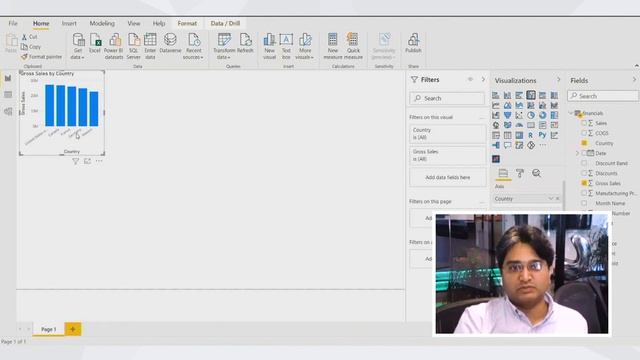Check the Sales field checkbox

point(584,123)
